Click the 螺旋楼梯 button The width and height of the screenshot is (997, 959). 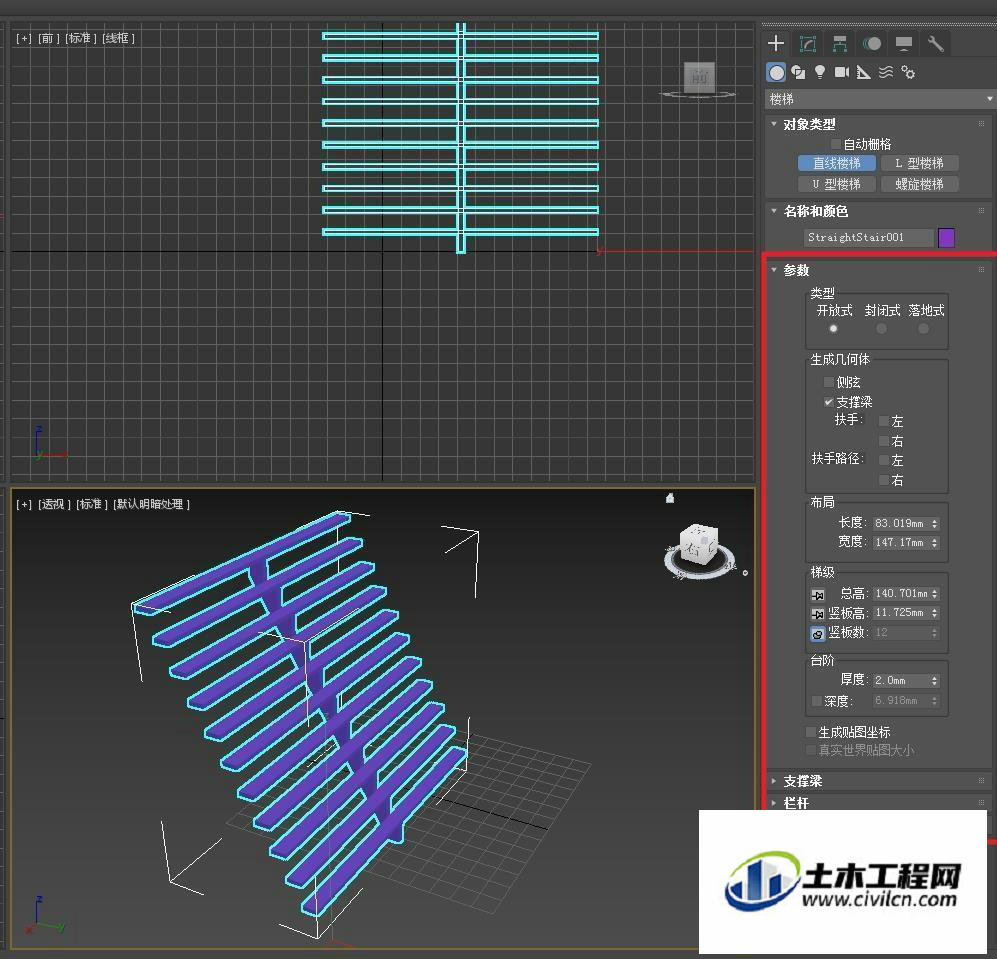pos(919,184)
